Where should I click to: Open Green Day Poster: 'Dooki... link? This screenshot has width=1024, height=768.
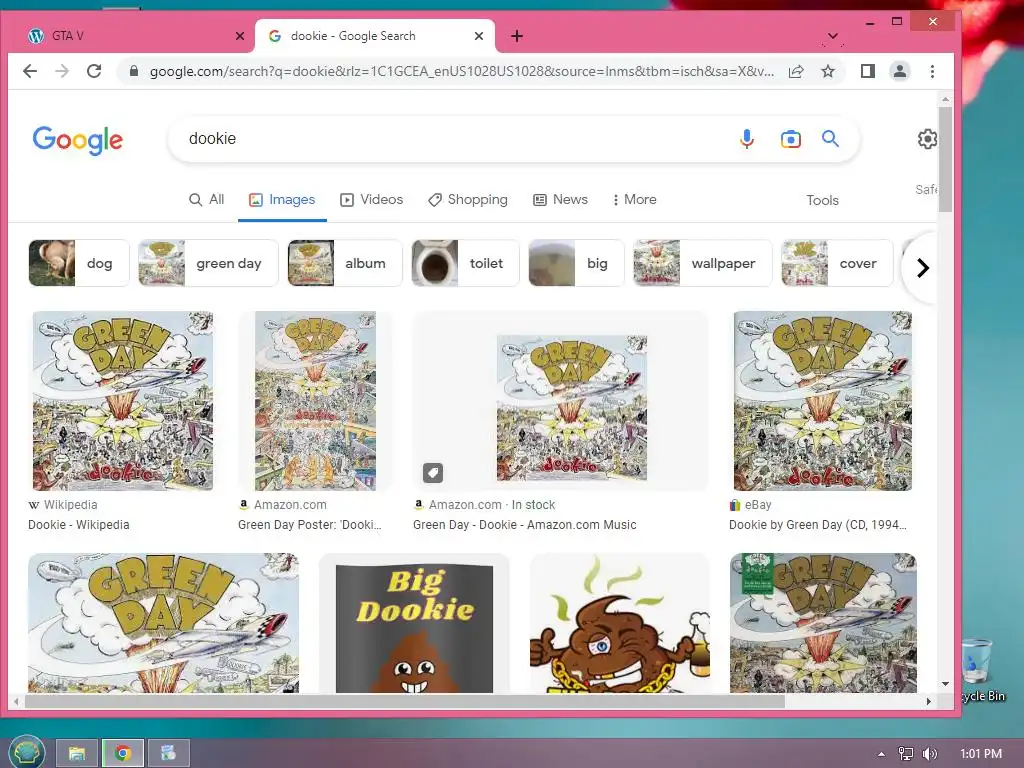(310, 524)
